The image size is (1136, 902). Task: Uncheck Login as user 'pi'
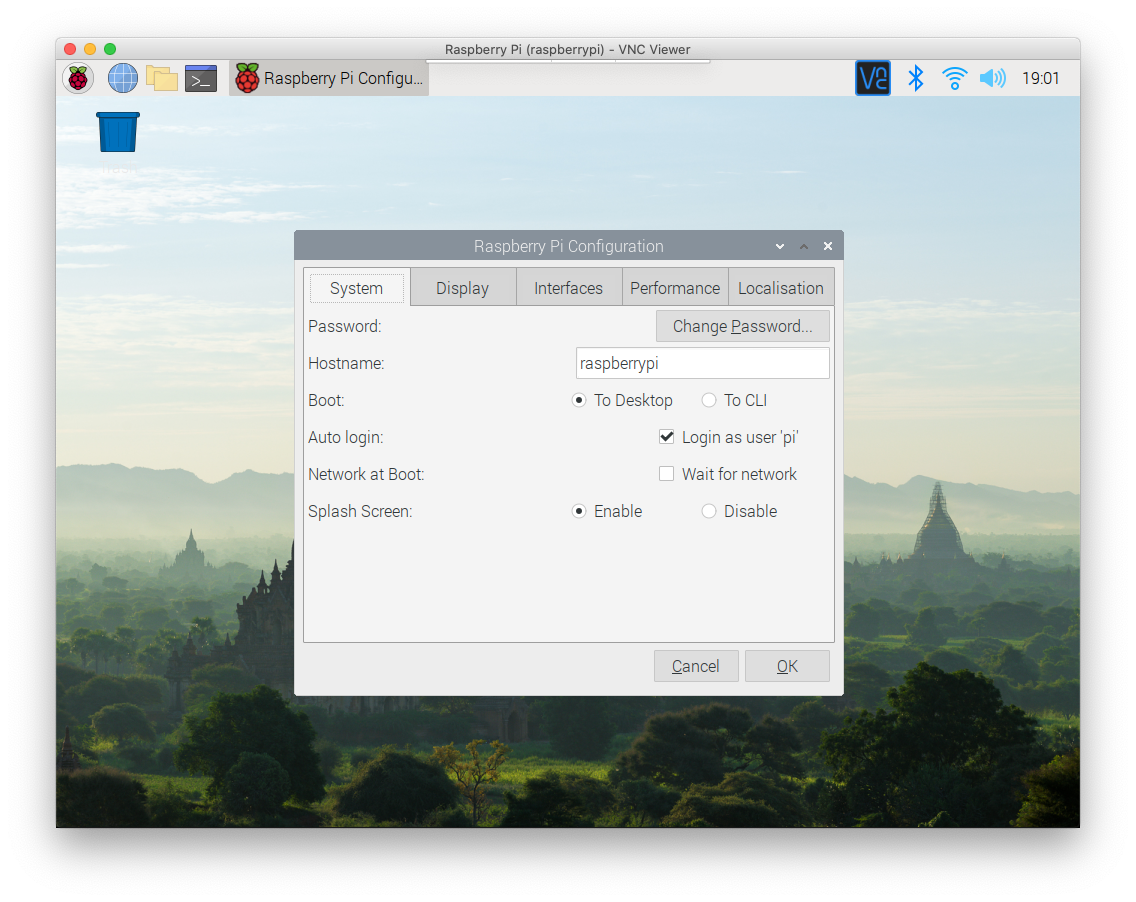(x=667, y=436)
